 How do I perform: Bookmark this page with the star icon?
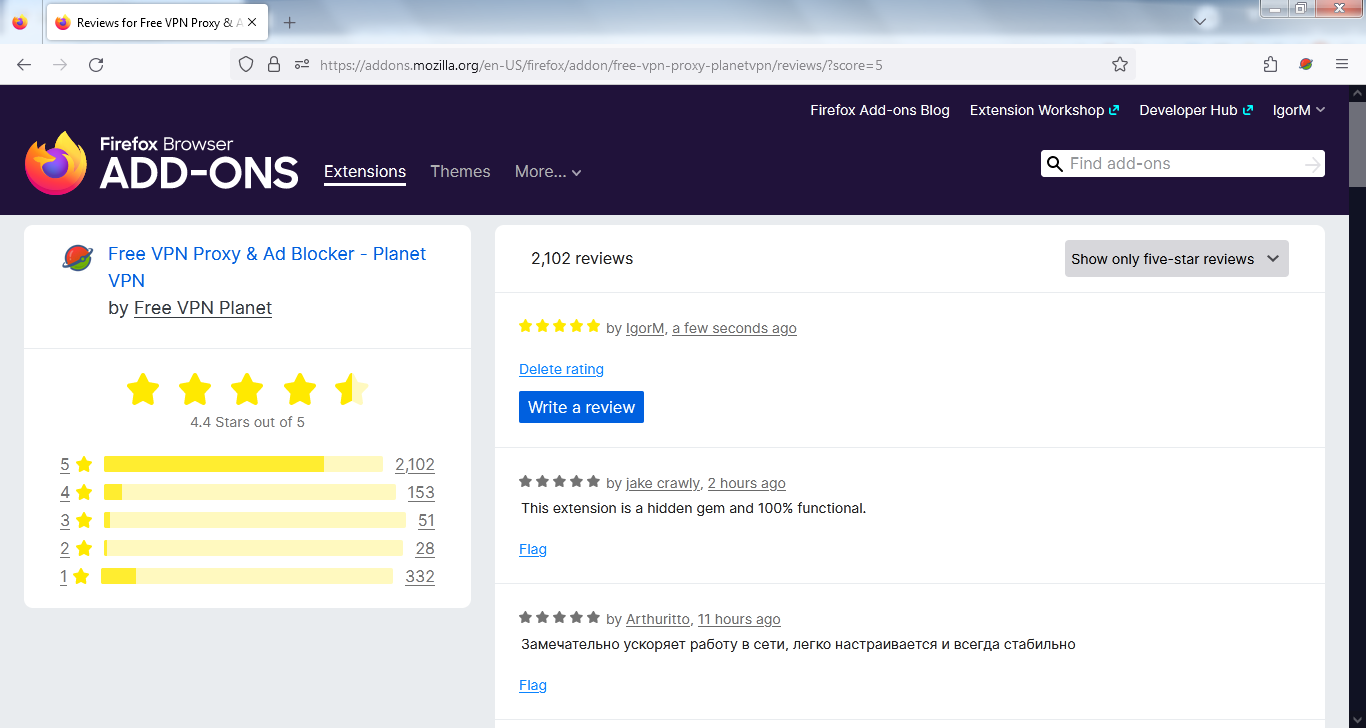[1120, 65]
